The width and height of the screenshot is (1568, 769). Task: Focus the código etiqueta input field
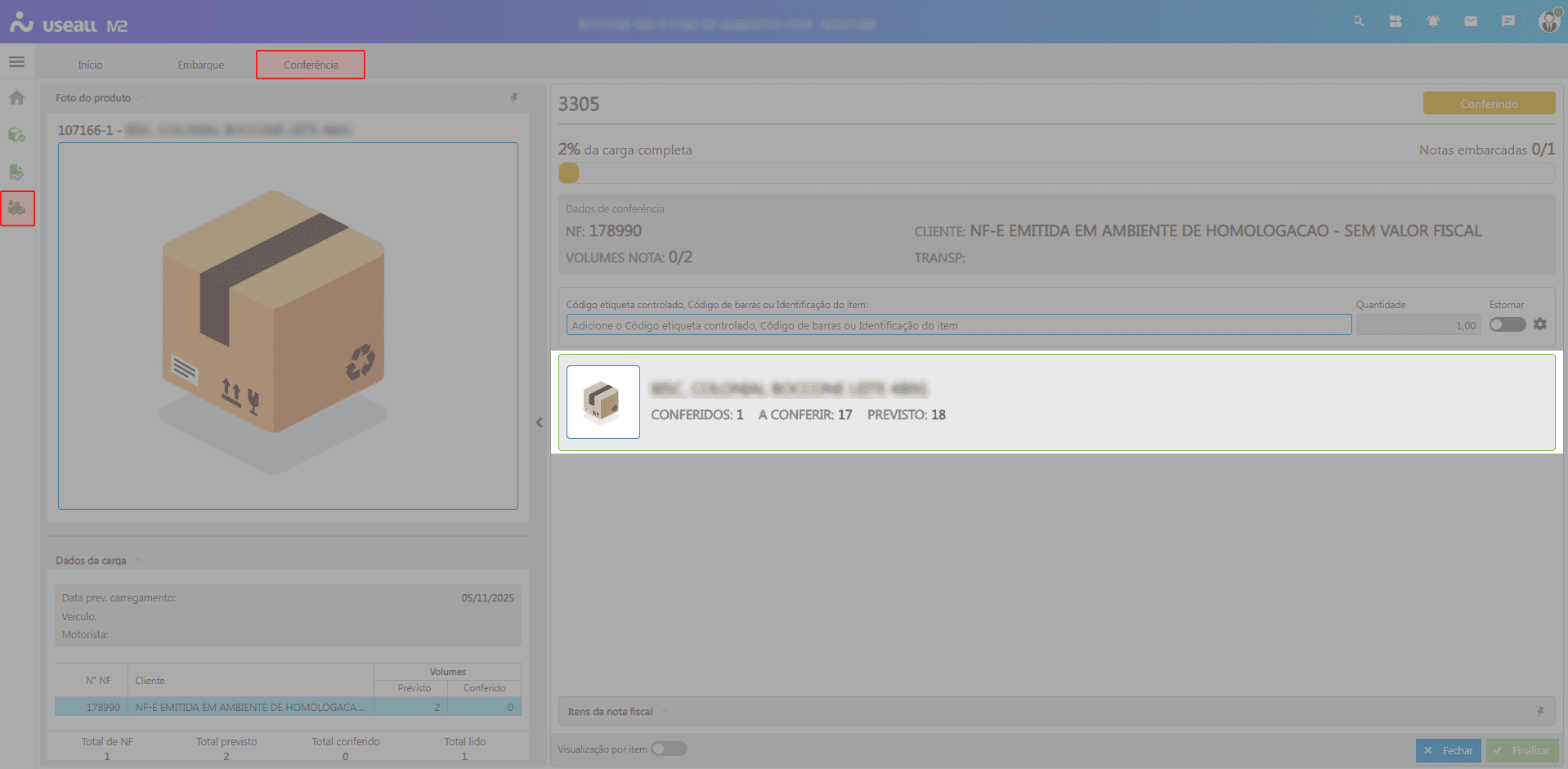point(958,325)
